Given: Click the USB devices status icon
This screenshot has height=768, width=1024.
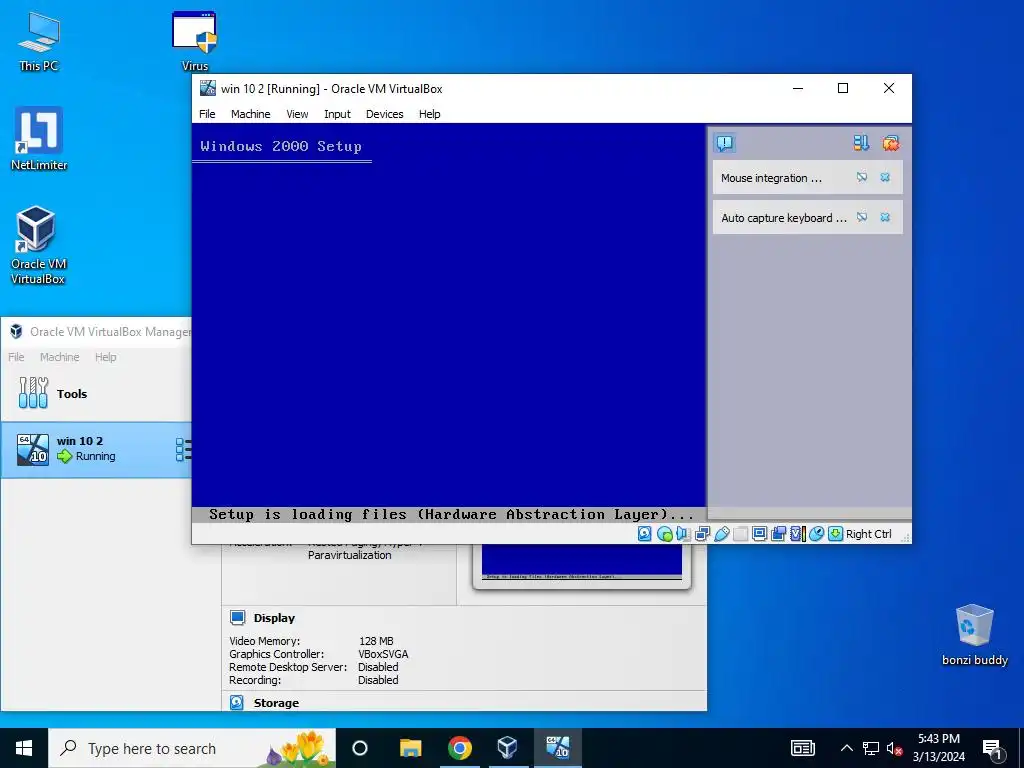Looking at the screenshot, I should click(721, 534).
